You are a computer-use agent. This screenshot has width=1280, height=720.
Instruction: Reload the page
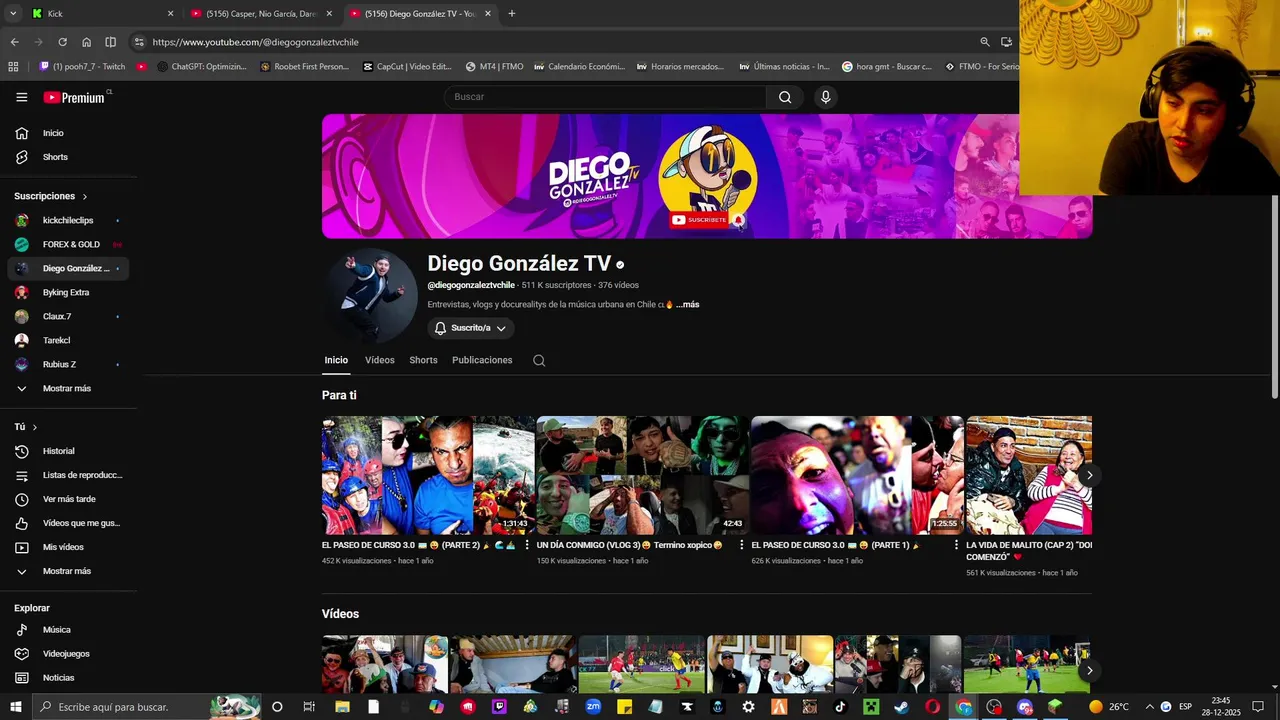pyautogui.click(x=62, y=42)
